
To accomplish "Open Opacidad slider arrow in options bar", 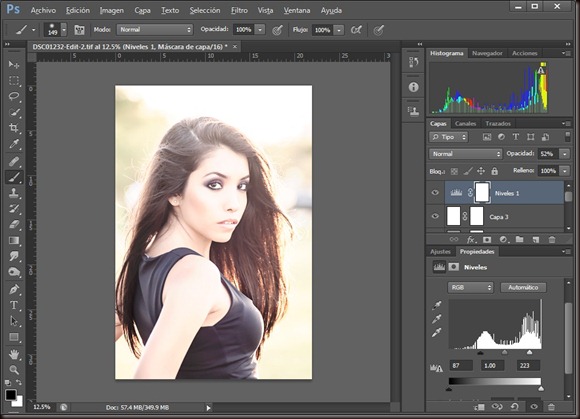I will pos(260,30).
